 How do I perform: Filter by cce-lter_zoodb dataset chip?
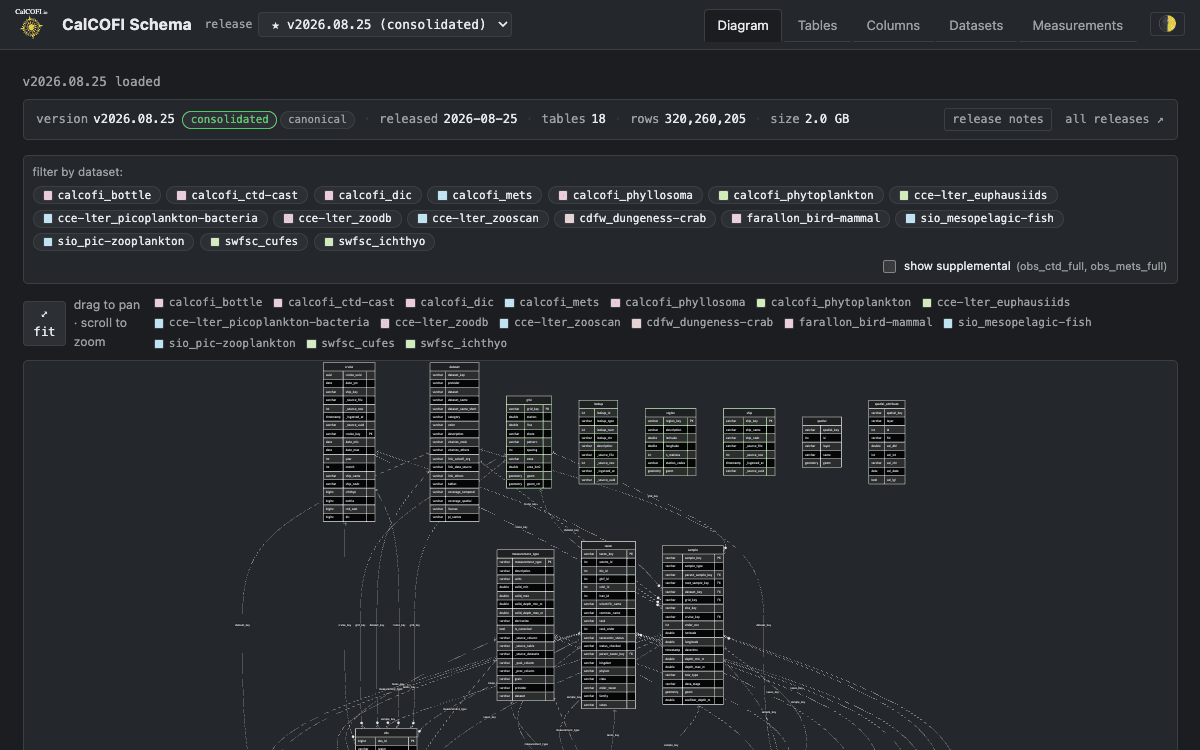coord(338,218)
